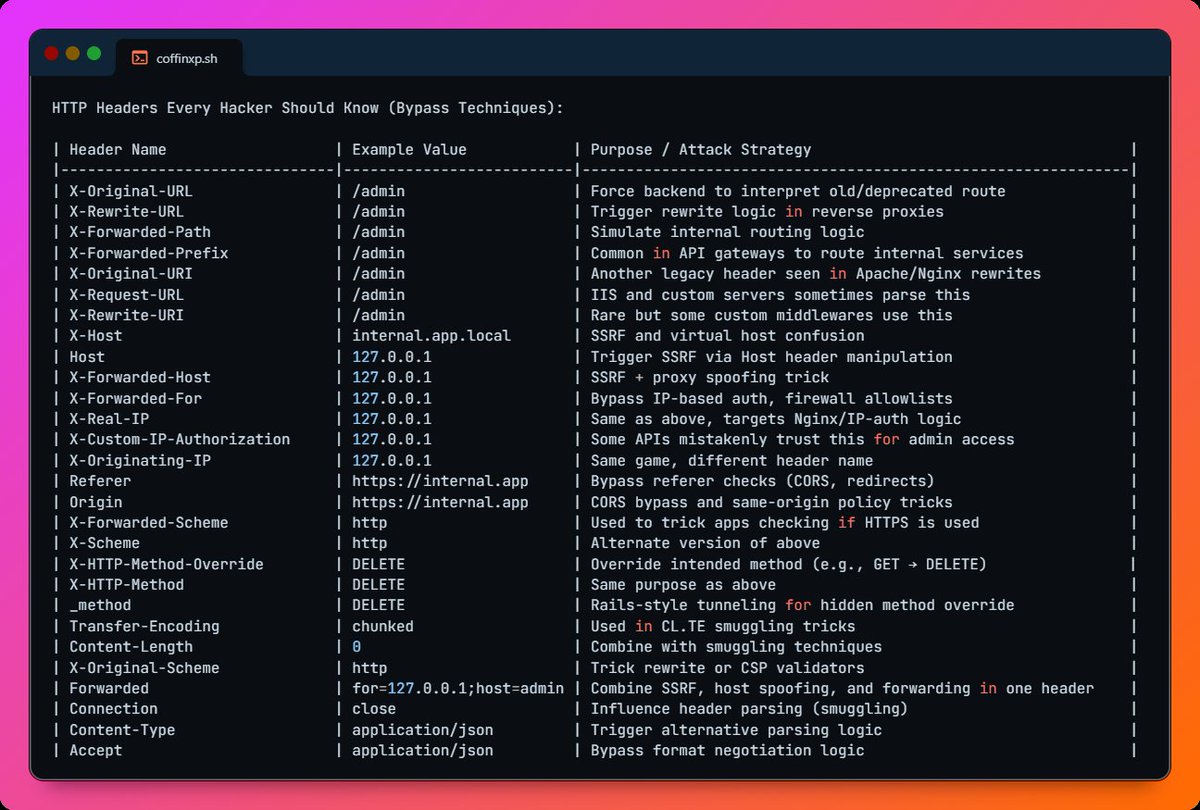Viewport: 1200px width, 810px height.
Task: Click the 'X-Rewrite-URL' header name
Action: 127,212
